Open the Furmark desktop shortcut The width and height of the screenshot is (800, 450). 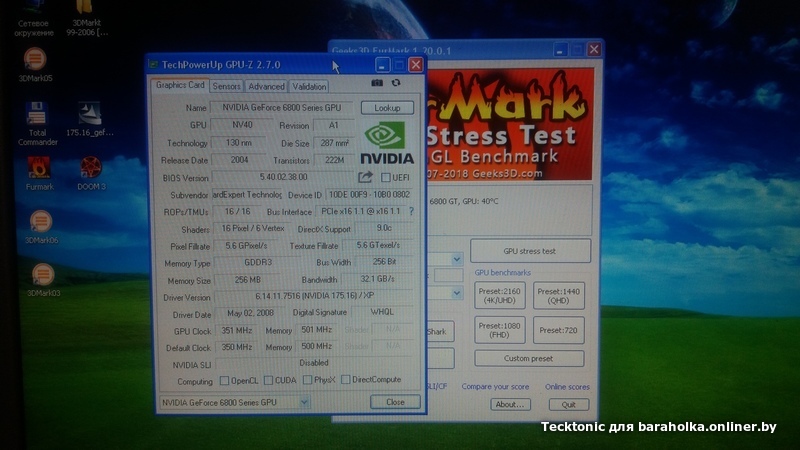tap(39, 174)
